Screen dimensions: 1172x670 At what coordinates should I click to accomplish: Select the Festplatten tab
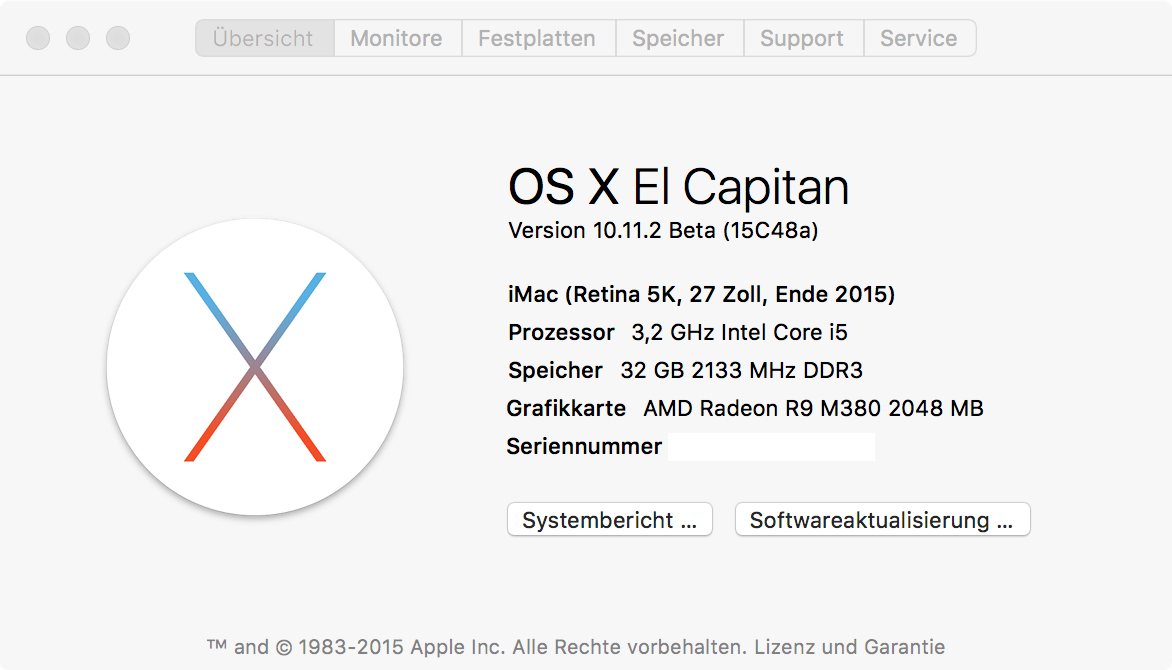point(537,39)
